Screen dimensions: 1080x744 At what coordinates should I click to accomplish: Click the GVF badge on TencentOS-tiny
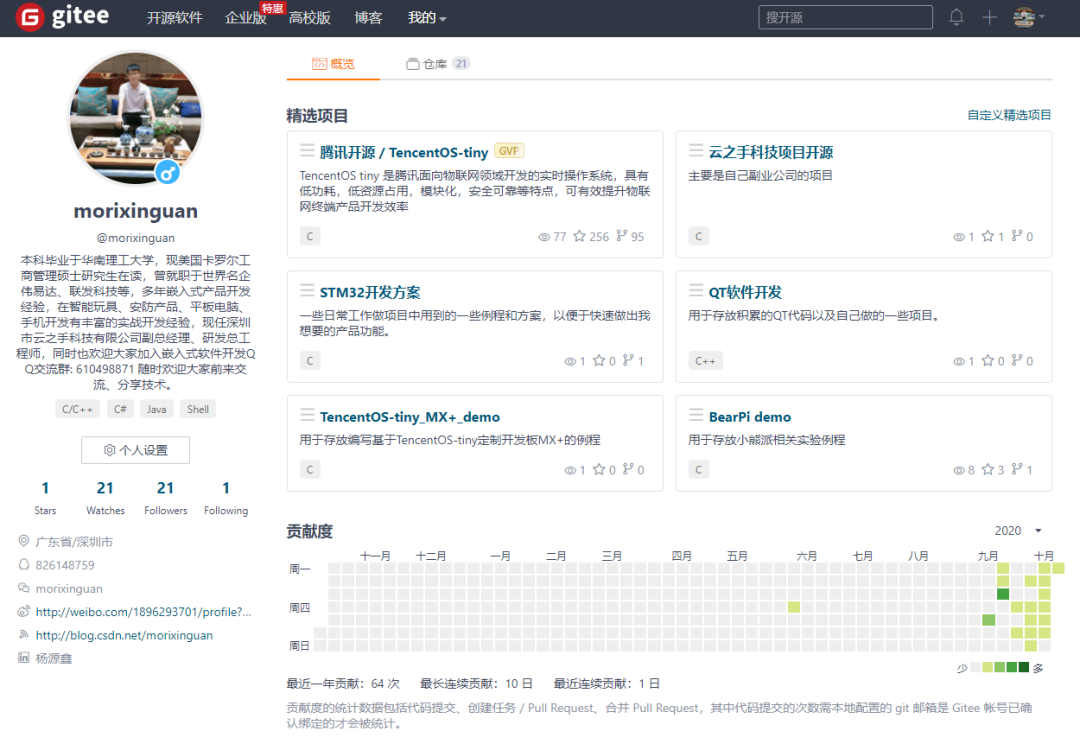coord(509,151)
